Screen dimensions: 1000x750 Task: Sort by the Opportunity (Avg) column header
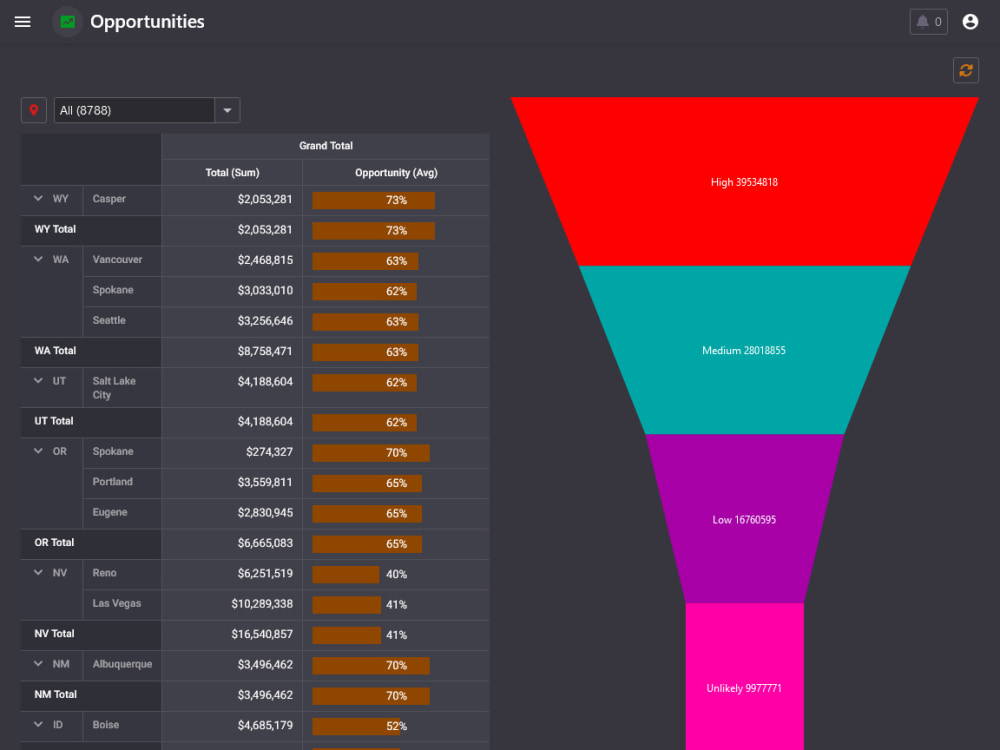point(396,173)
